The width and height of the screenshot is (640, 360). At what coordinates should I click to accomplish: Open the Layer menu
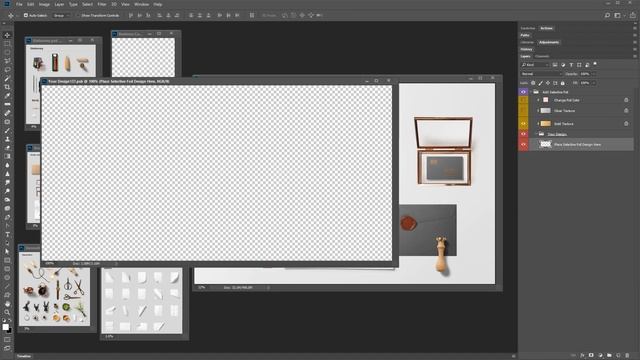point(59,4)
